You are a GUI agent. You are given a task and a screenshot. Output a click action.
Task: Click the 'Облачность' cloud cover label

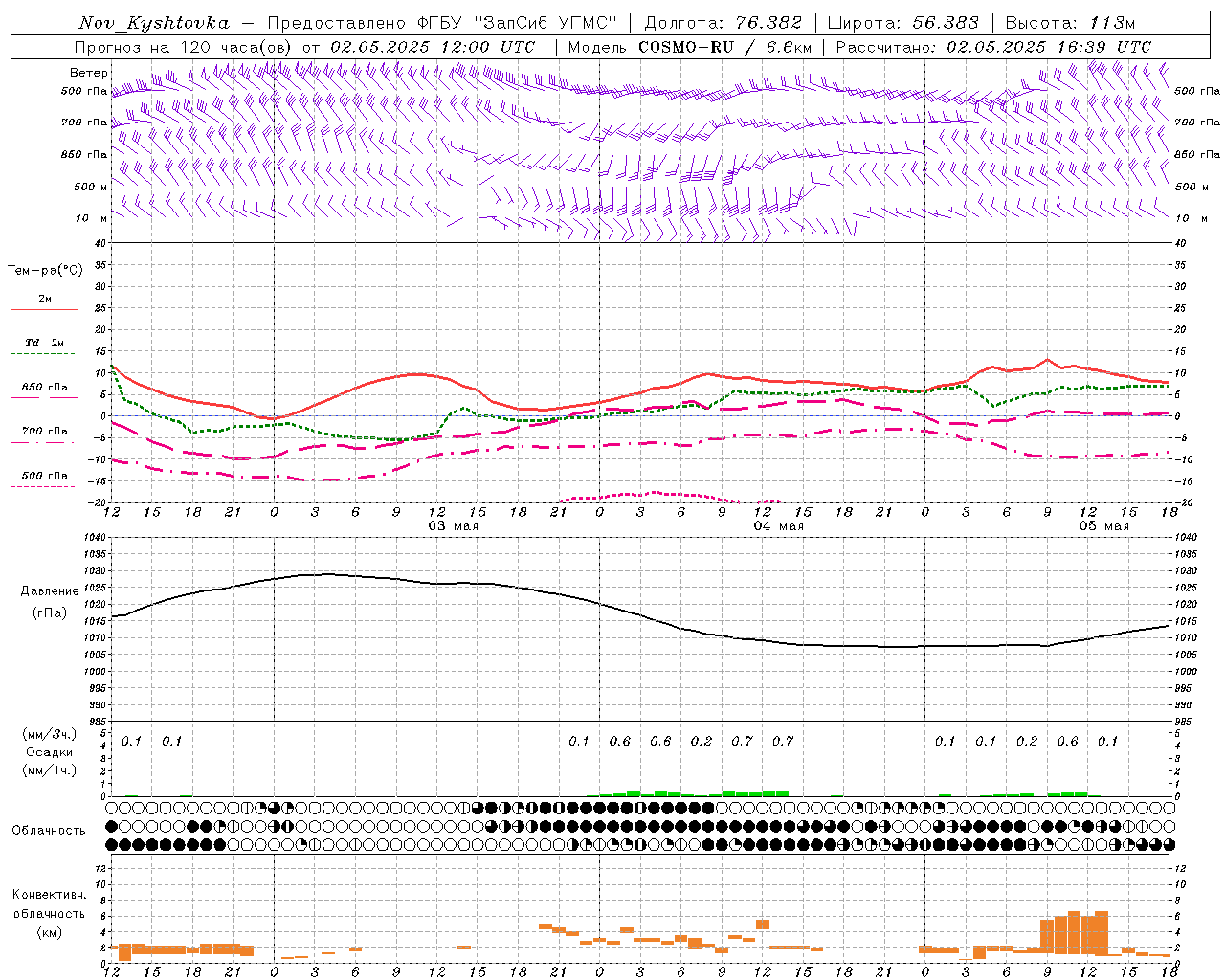click(x=49, y=830)
